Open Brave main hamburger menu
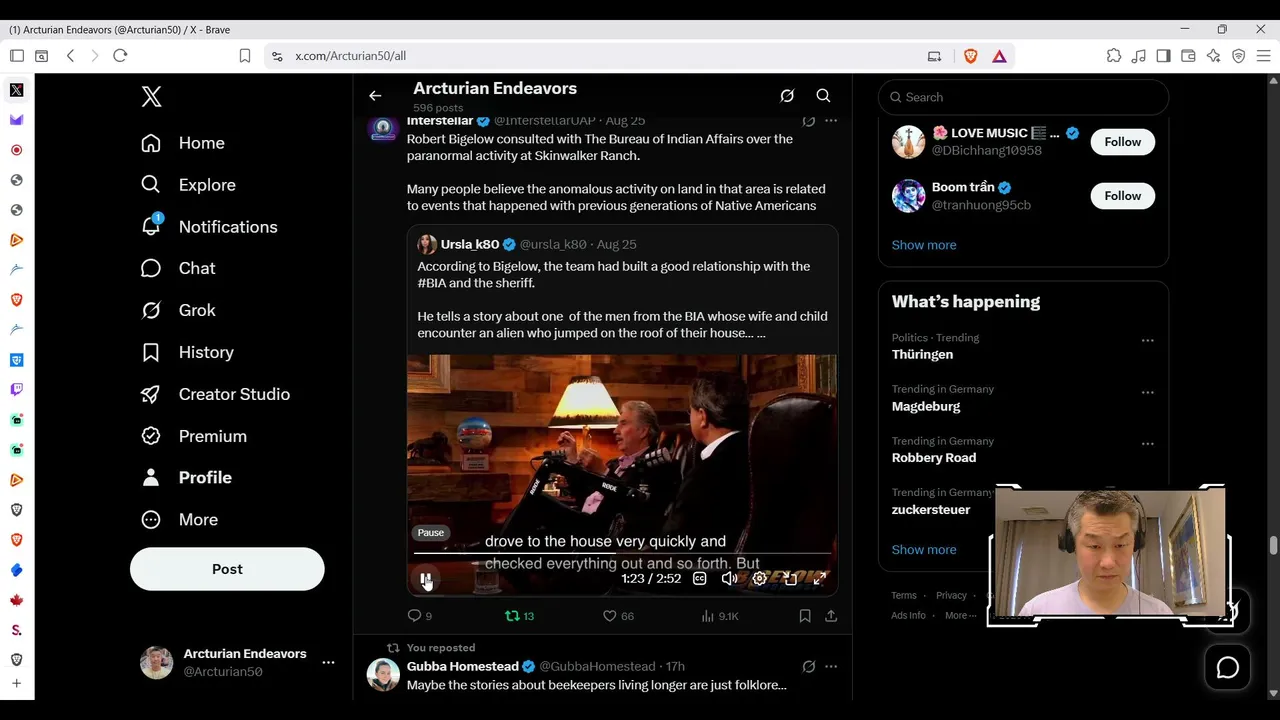 [1264, 56]
